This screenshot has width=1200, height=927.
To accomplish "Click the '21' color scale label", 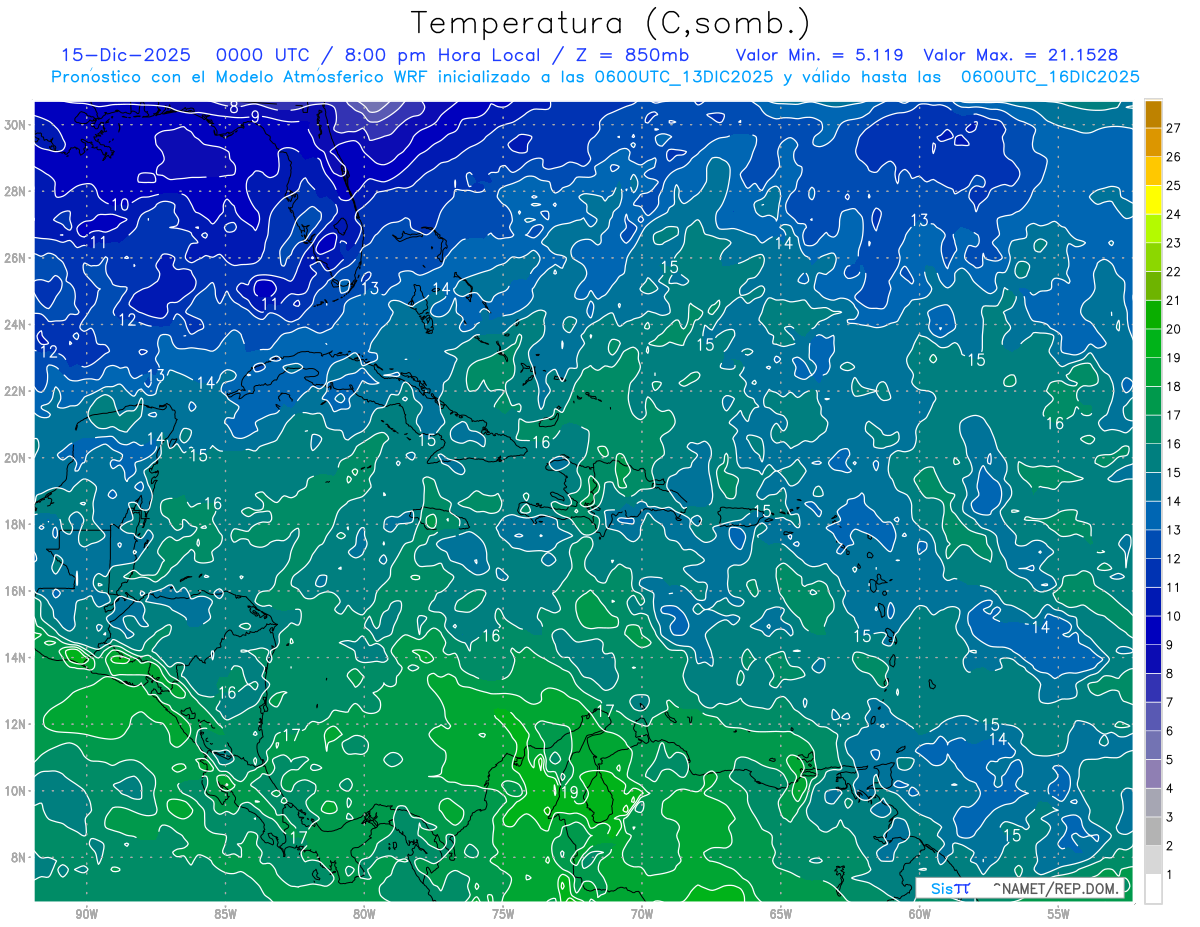I will (x=1174, y=300).
